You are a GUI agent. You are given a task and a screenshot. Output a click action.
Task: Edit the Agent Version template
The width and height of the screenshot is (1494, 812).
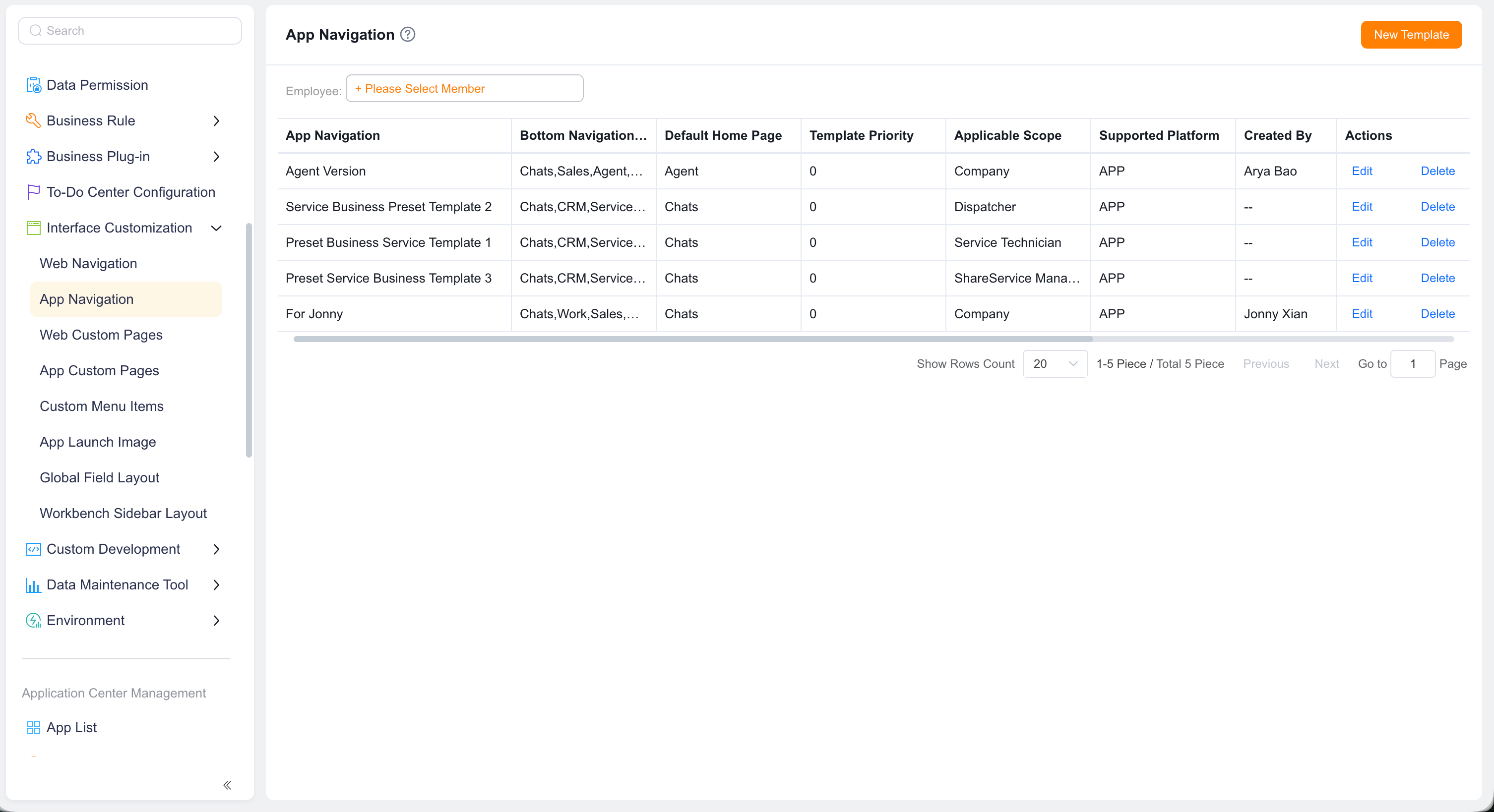pyautogui.click(x=1361, y=171)
